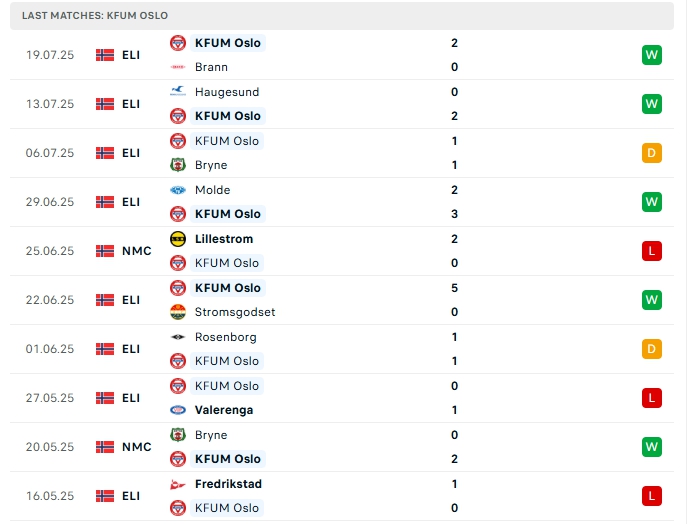This screenshot has width=687, height=524.
Task: Click the green W badge for 22.06.25
Action: (652, 300)
